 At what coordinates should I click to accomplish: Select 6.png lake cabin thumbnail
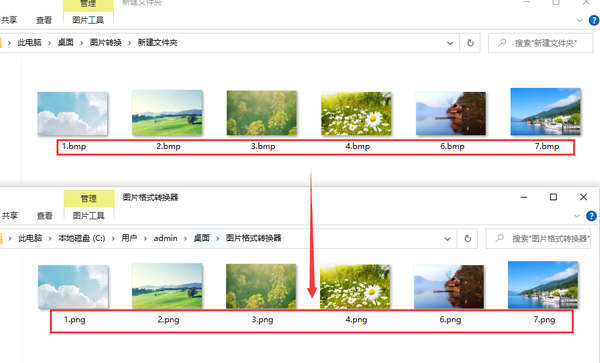[x=449, y=287]
